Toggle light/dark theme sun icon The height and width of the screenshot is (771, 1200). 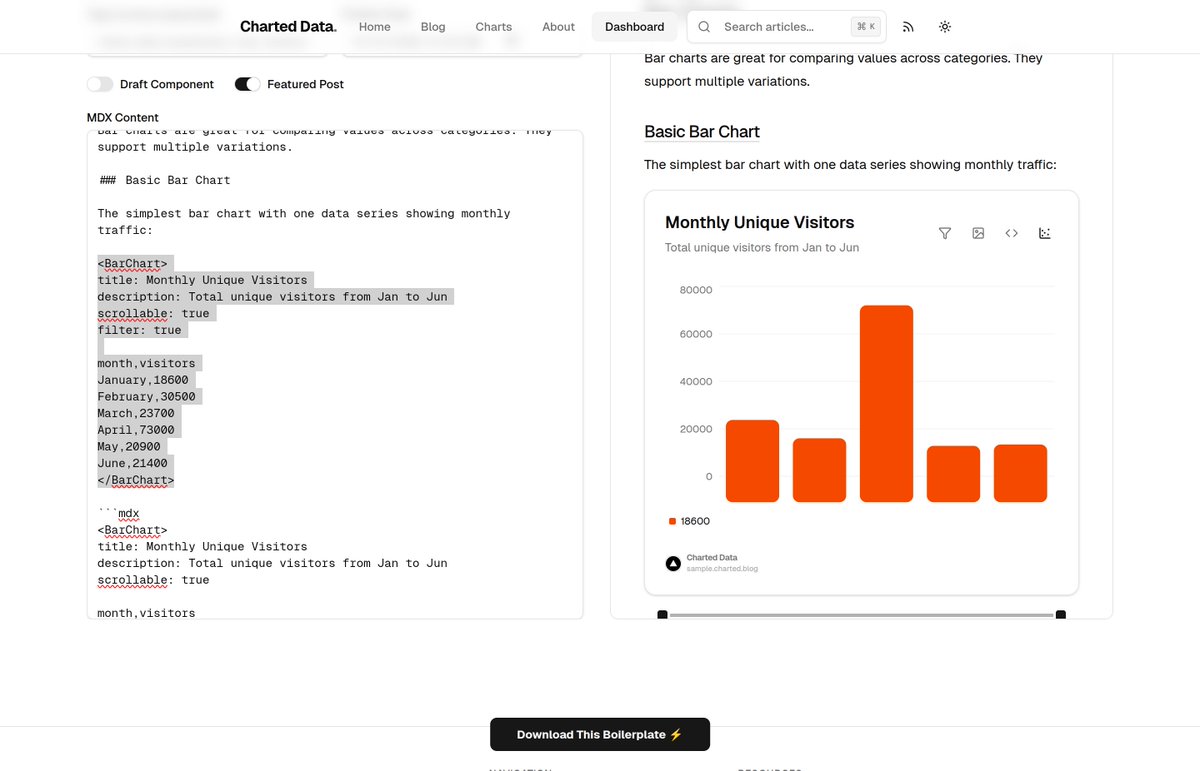(945, 27)
